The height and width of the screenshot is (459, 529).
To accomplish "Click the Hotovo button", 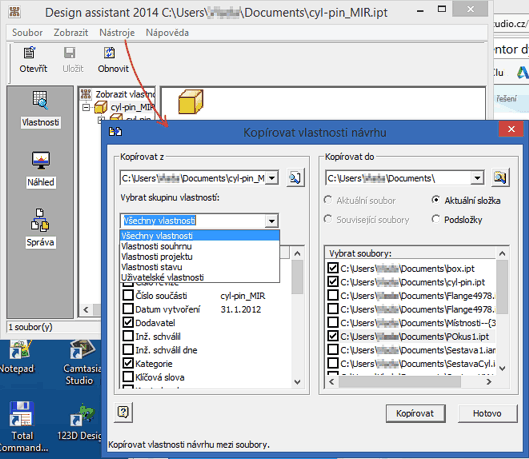I will (487, 413).
